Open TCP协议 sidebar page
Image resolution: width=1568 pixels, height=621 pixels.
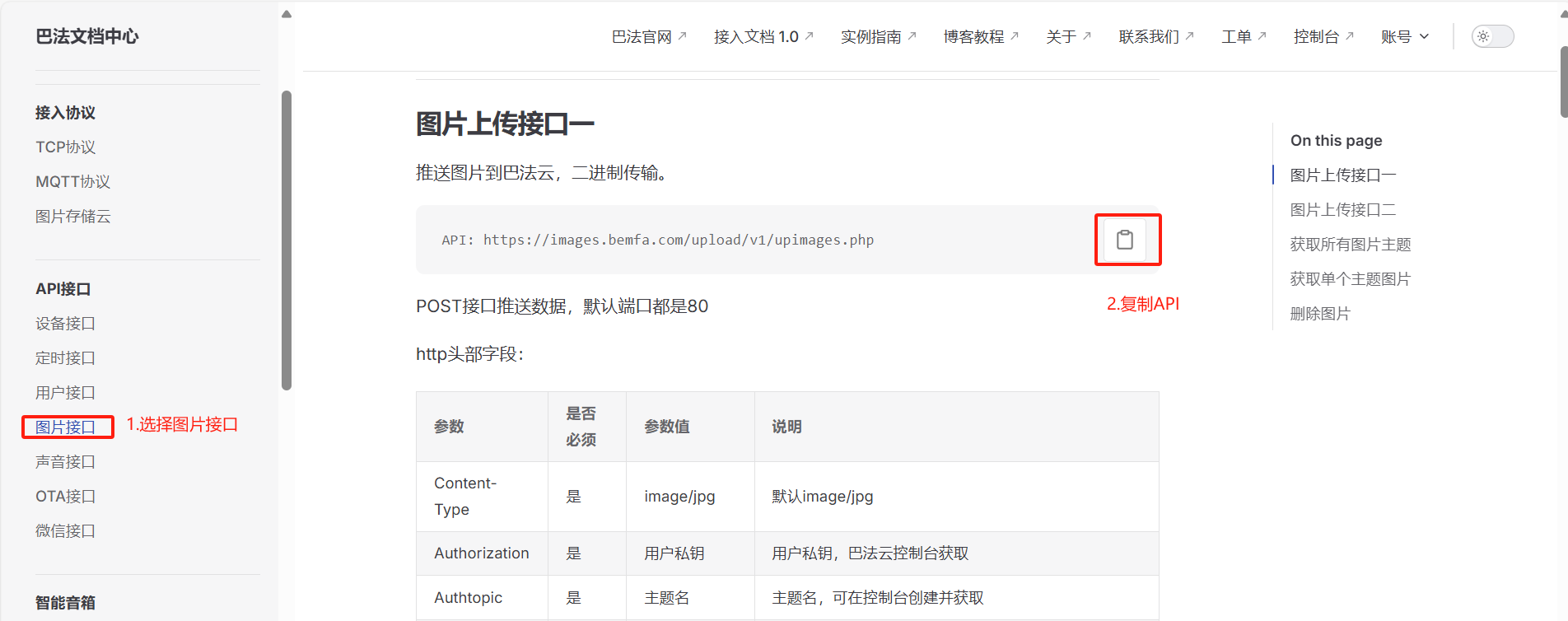pos(66,147)
